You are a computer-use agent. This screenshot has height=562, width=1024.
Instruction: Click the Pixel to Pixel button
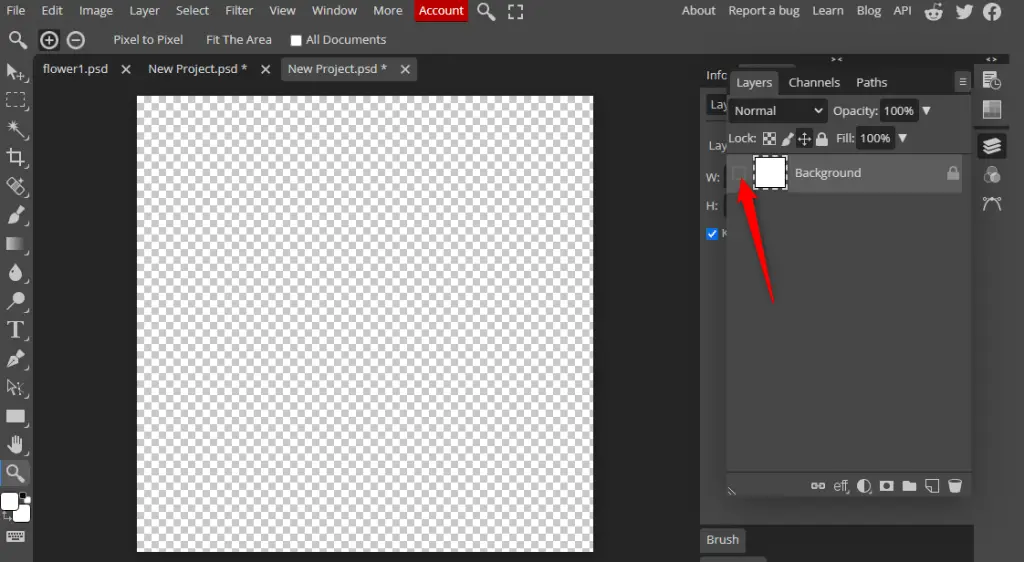(148, 40)
